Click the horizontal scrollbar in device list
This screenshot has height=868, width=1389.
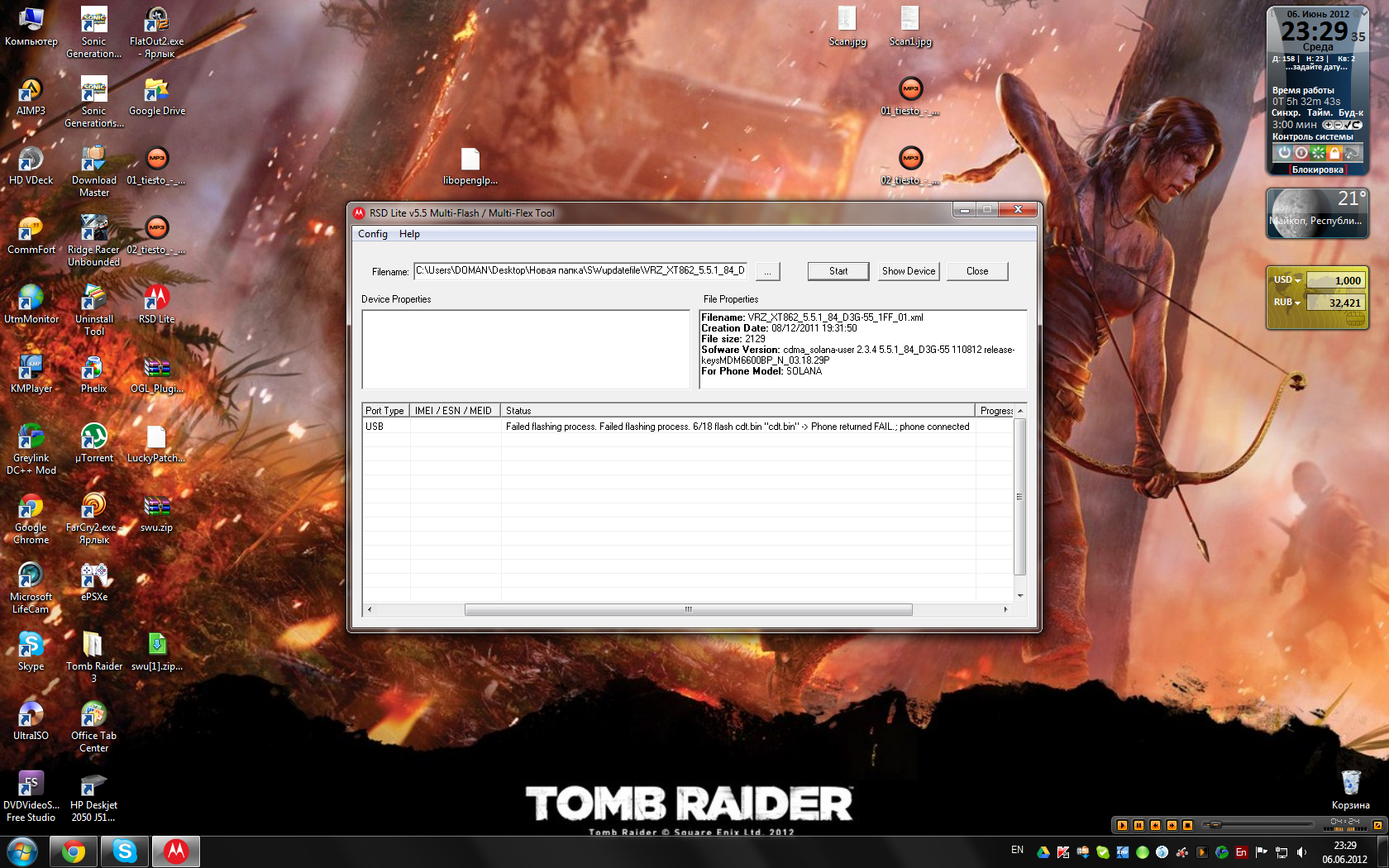click(688, 609)
